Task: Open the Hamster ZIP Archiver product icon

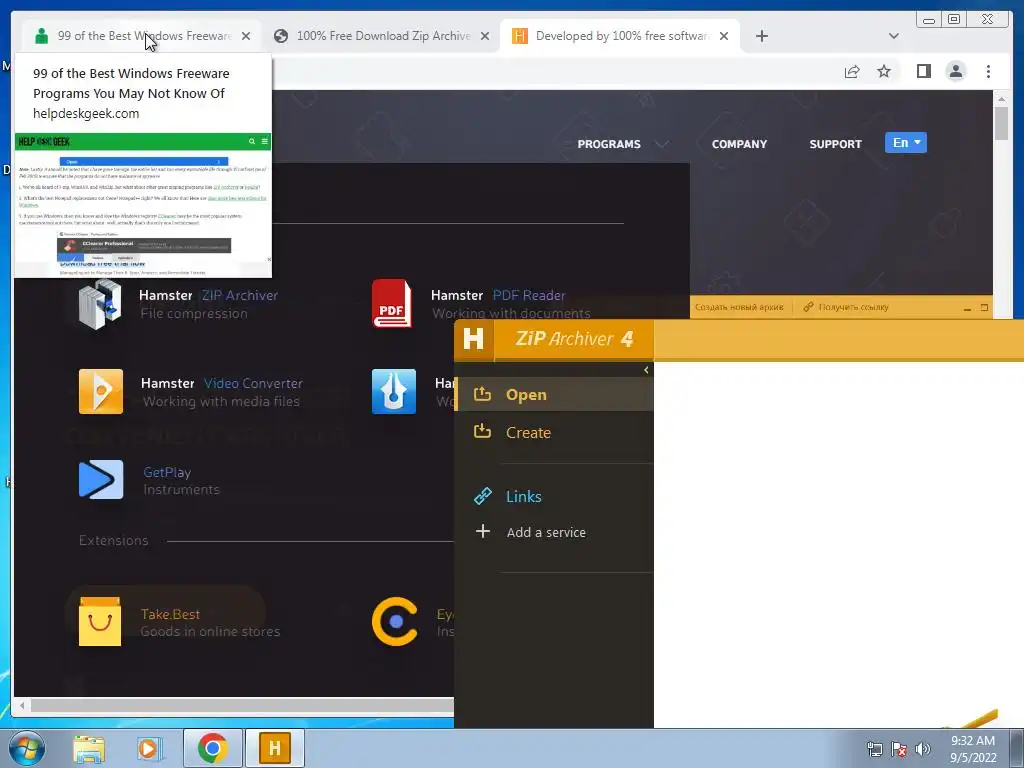Action: (100, 304)
